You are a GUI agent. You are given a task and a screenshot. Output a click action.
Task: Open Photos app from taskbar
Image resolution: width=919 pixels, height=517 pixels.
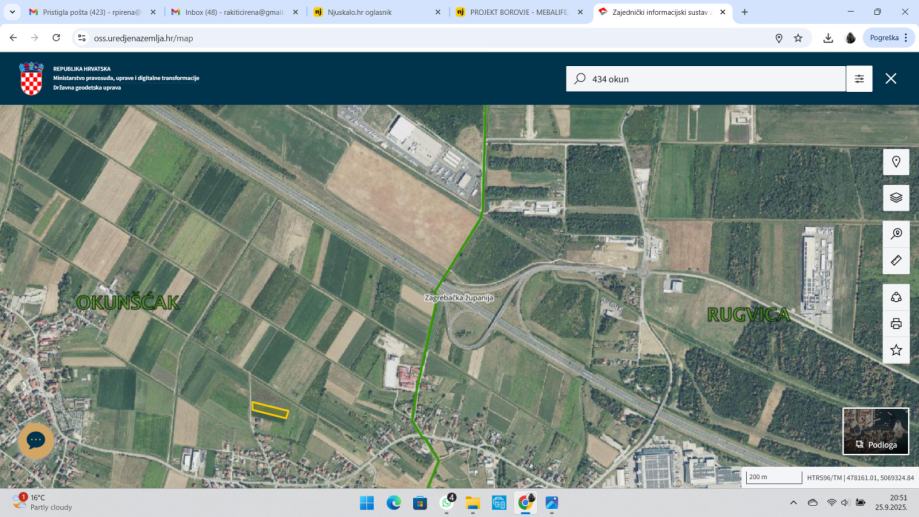(x=552, y=503)
